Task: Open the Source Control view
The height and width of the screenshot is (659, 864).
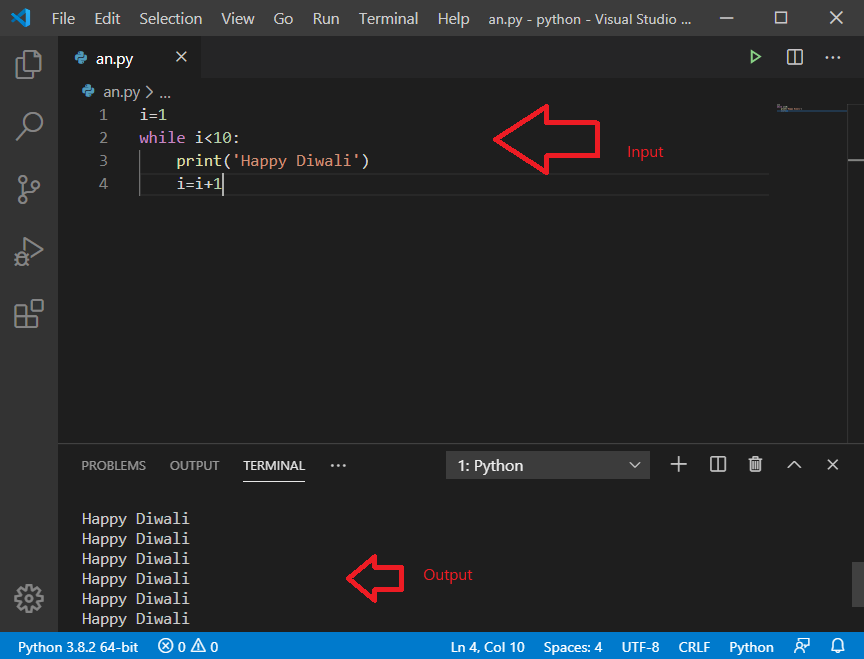Action: coord(28,189)
